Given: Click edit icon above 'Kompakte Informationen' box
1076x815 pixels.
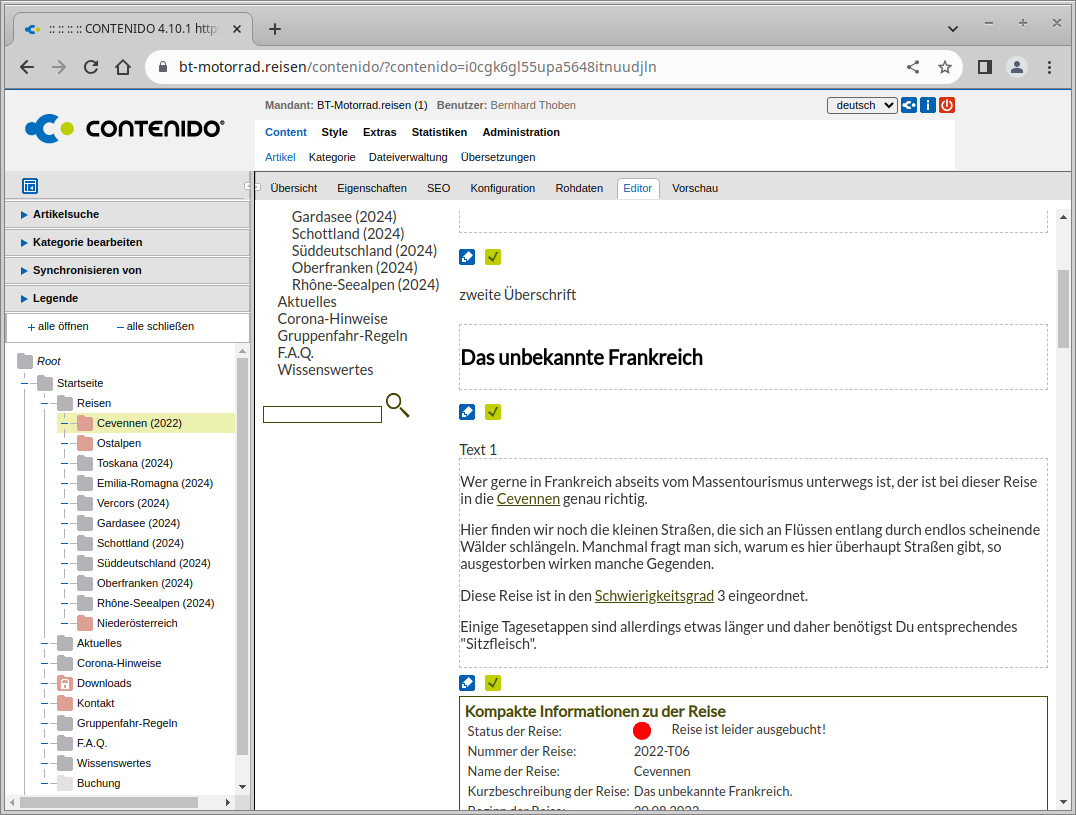Looking at the screenshot, I should click(x=467, y=683).
